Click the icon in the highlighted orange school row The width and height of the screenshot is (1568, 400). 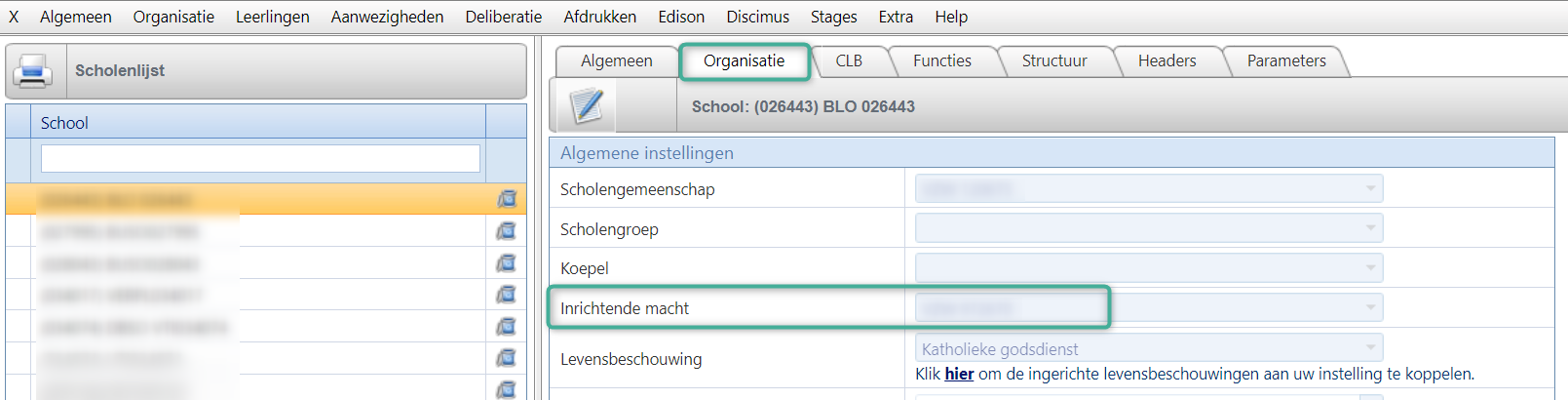[x=507, y=199]
